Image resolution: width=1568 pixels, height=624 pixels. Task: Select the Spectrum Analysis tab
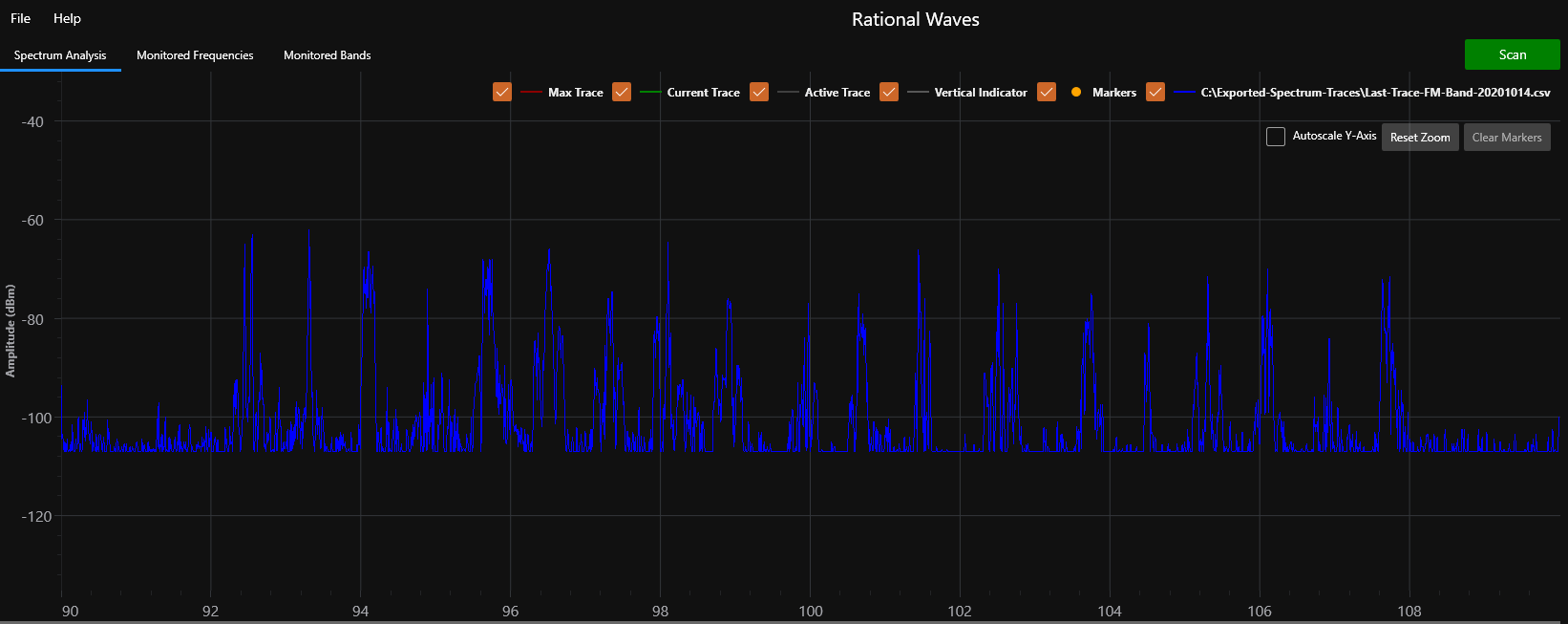(60, 55)
